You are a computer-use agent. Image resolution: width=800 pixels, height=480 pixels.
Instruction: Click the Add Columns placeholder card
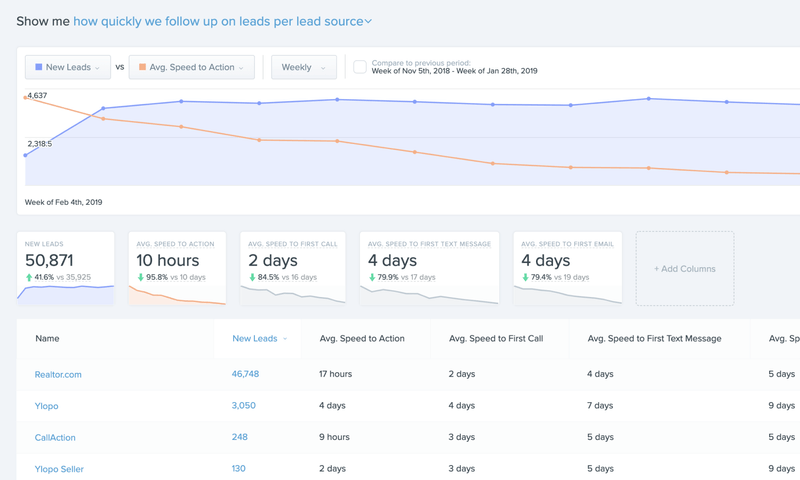[x=685, y=269]
